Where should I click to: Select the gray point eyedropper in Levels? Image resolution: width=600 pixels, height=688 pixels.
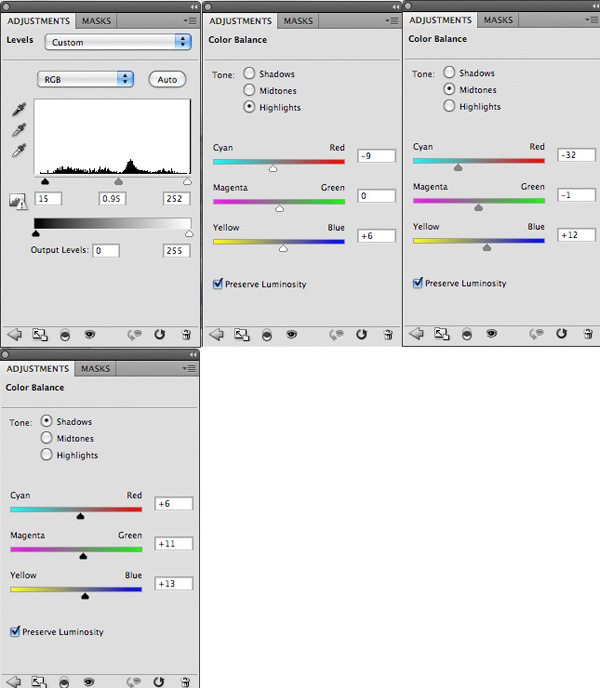[19, 130]
